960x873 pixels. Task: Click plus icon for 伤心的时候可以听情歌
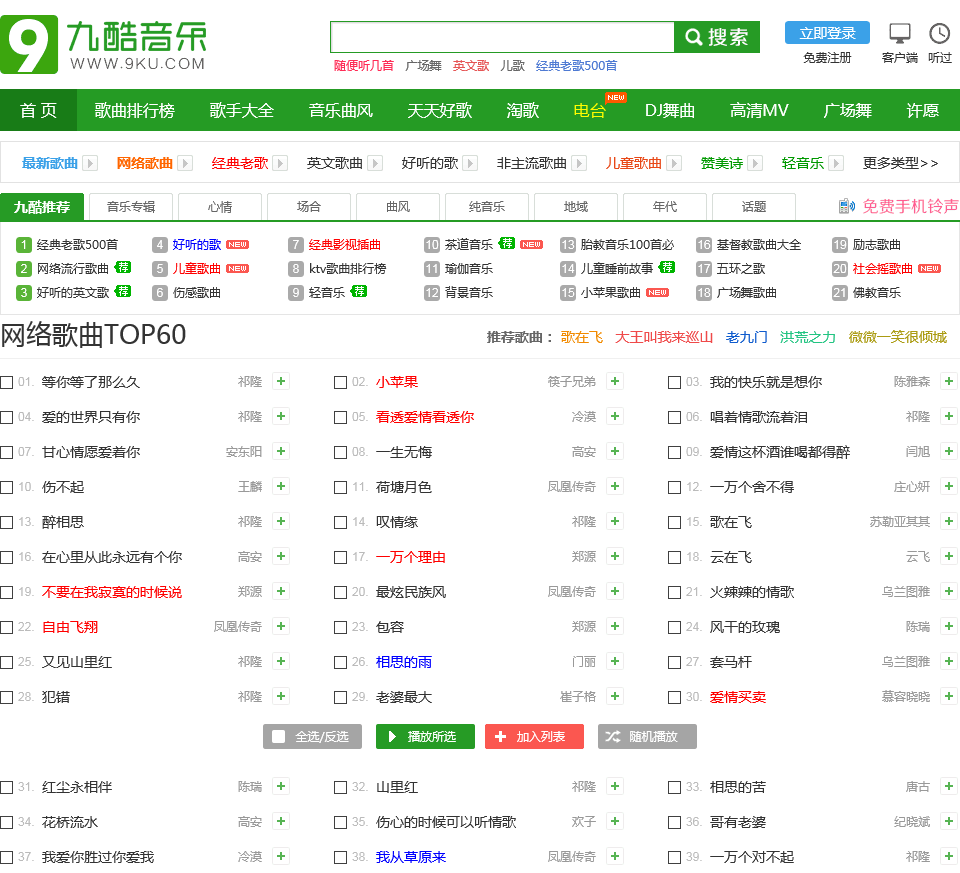[615, 821]
